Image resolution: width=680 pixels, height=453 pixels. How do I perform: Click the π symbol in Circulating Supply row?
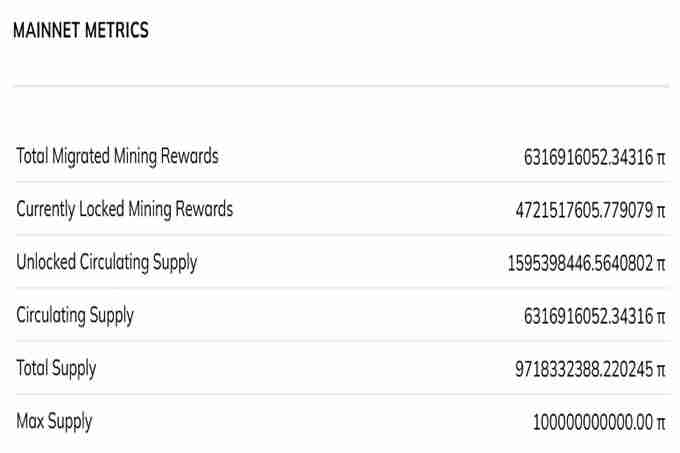(660, 317)
